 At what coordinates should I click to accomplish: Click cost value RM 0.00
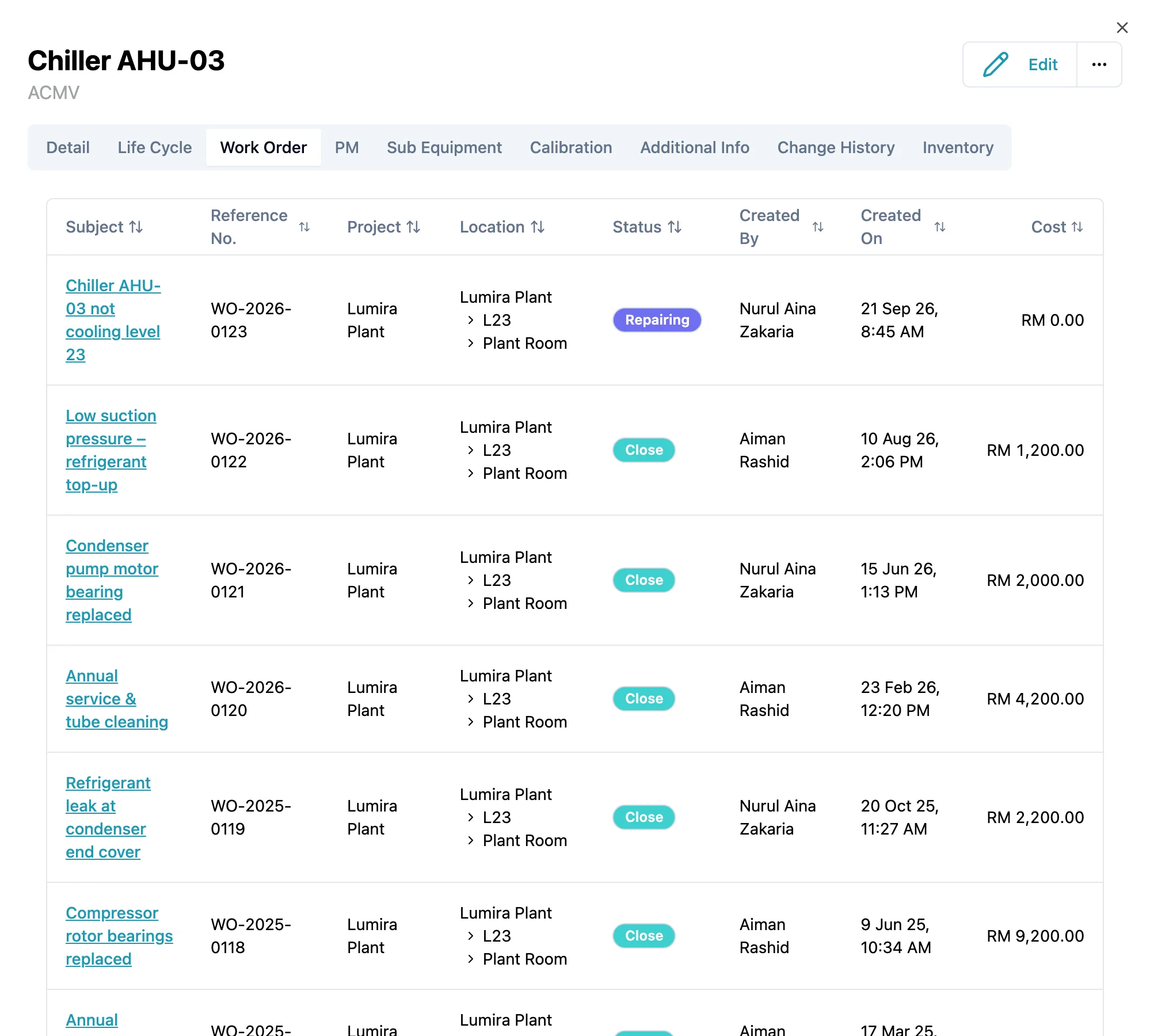(x=1052, y=320)
